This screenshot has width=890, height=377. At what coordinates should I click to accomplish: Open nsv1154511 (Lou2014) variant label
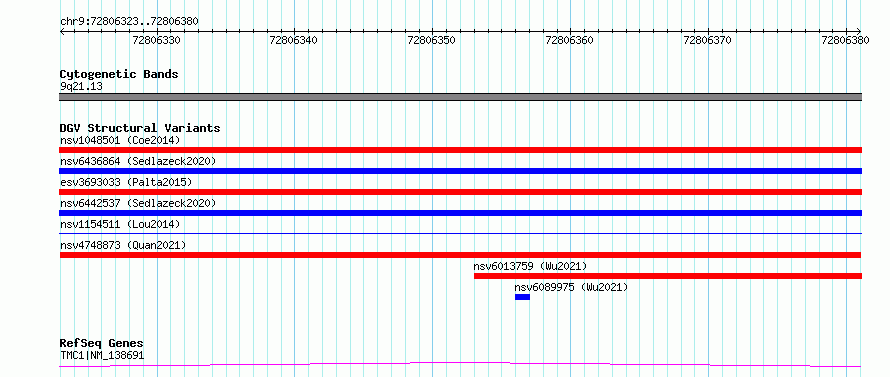(120, 224)
